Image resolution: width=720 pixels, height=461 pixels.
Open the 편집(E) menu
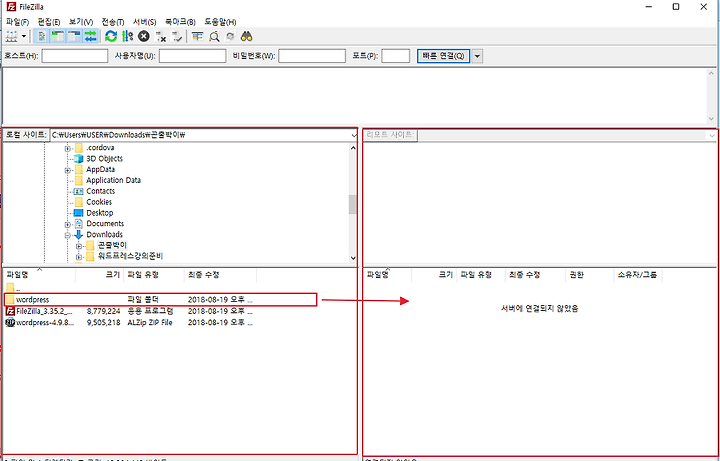49,22
